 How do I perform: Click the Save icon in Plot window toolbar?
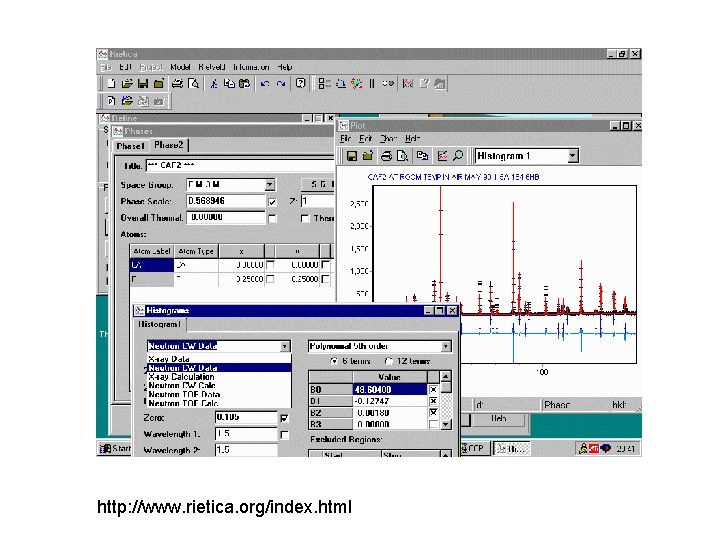(x=352, y=156)
